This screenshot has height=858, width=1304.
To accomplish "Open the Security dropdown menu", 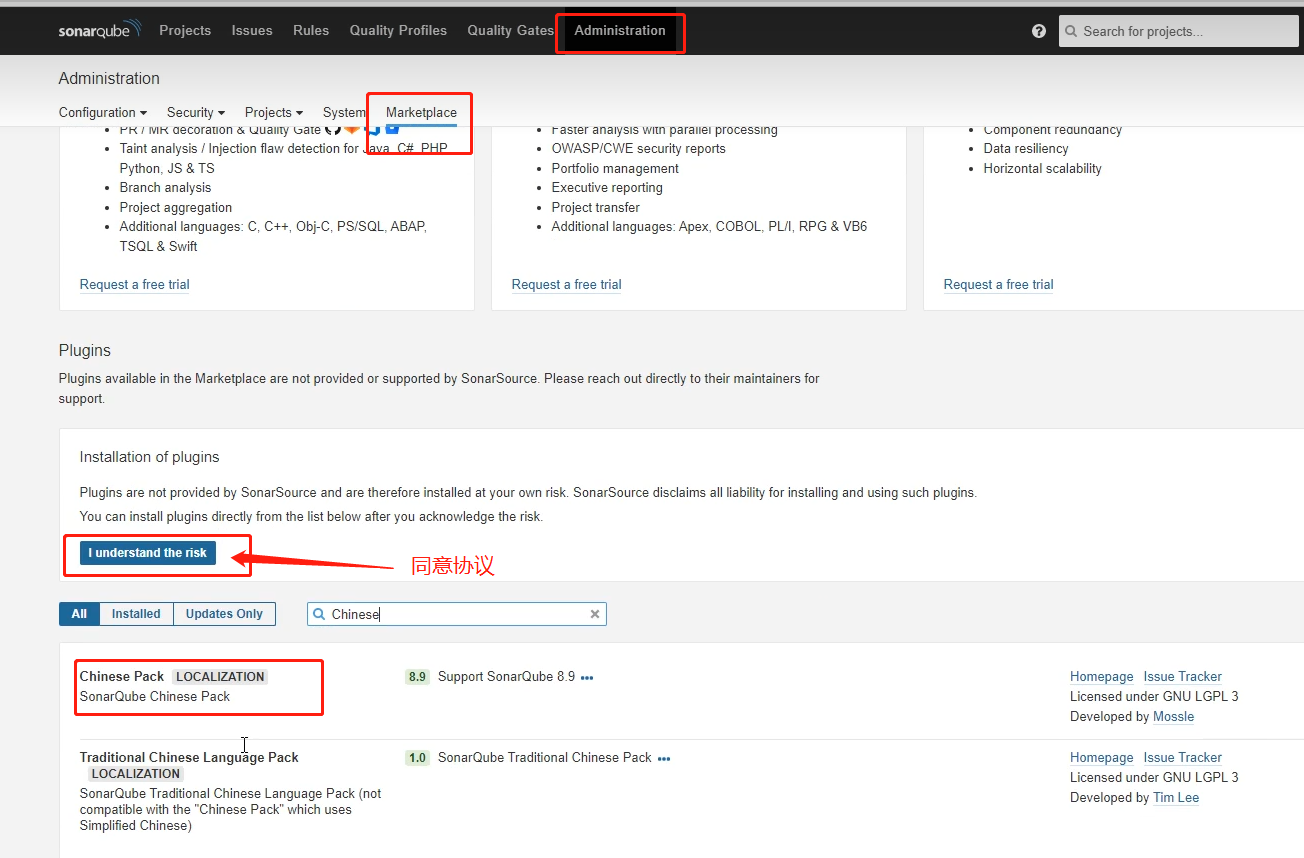I will tap(196, 112).
